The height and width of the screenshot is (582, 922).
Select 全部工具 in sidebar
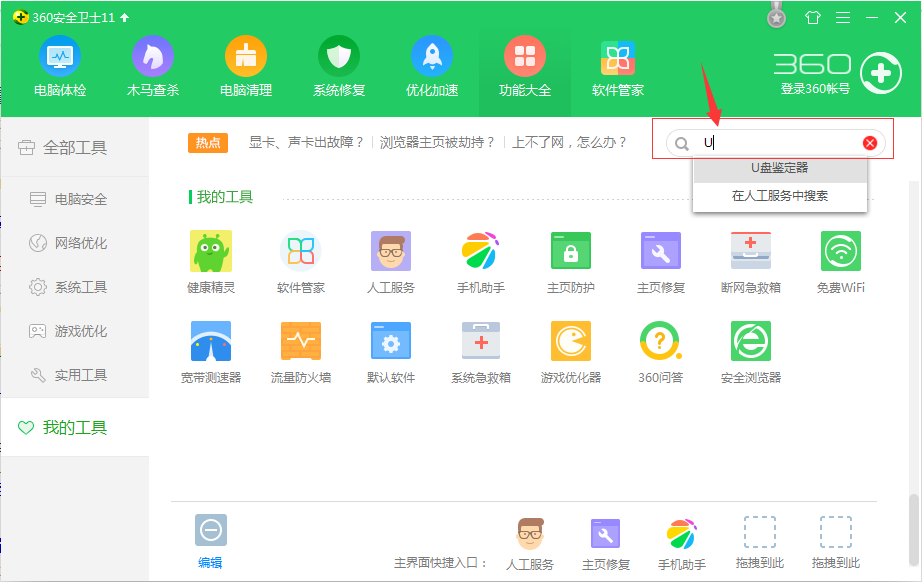click(75, 147)
